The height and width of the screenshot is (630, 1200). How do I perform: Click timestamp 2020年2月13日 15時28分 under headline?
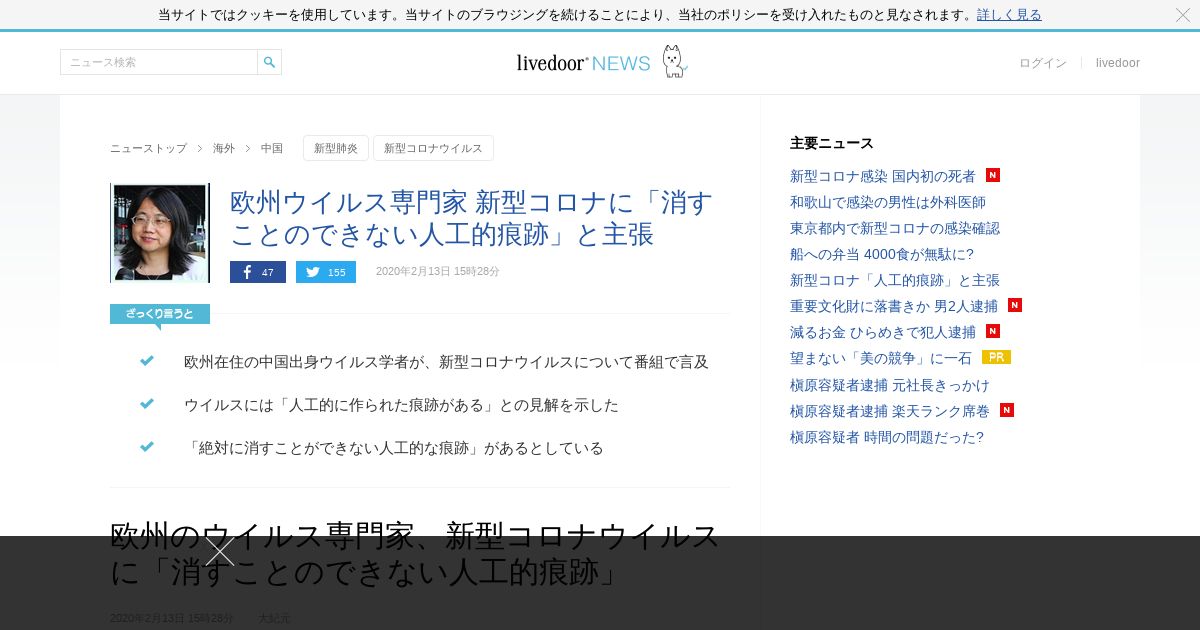pyautogui.click(x=438, y=272)
